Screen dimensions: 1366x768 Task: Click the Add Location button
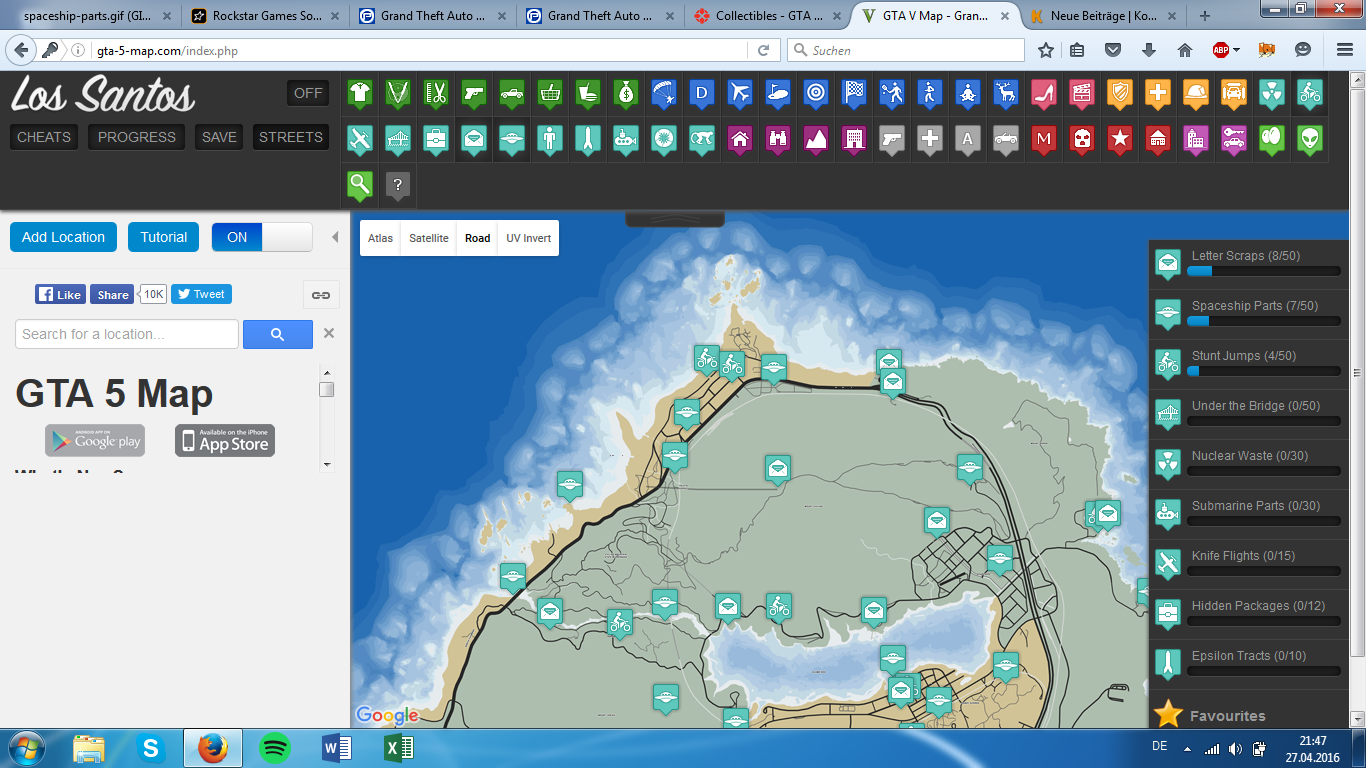pyautogui.click(x=63, y=237)
